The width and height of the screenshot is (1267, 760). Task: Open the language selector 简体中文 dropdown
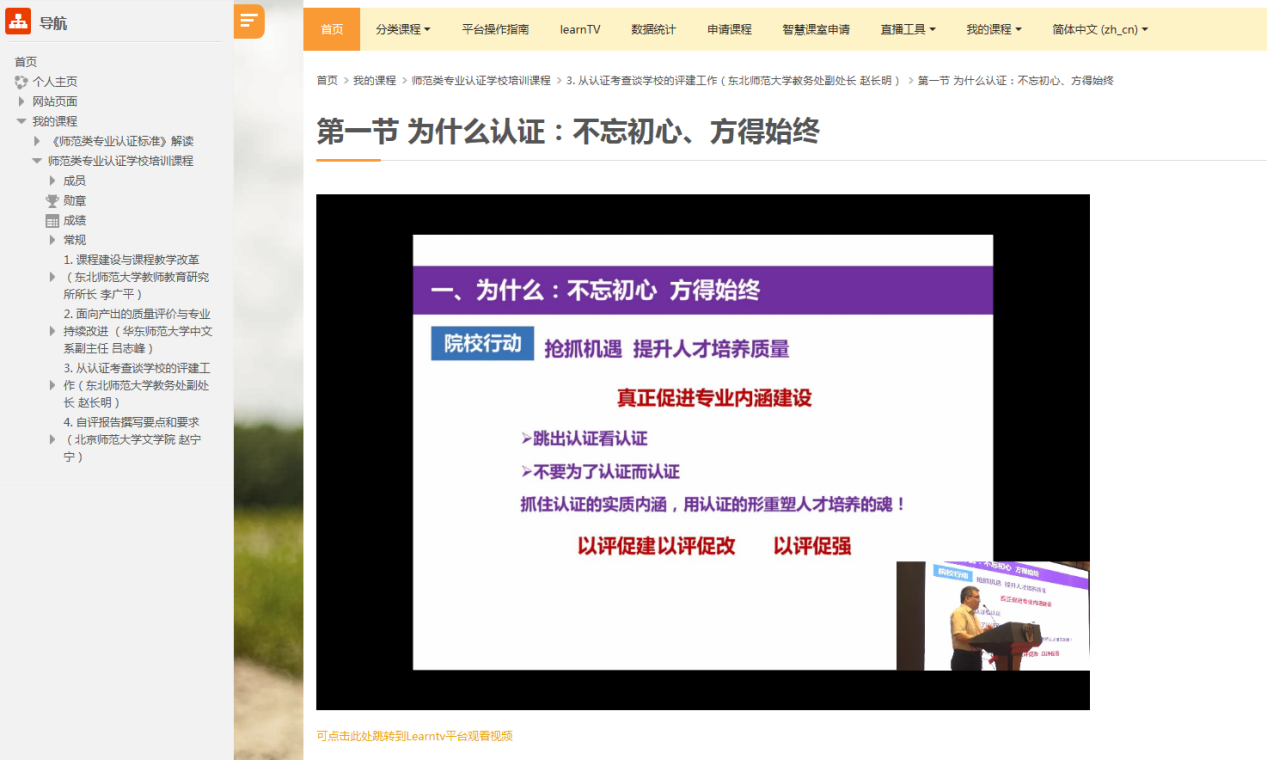pyautogui.click(x=1100, y=30)
